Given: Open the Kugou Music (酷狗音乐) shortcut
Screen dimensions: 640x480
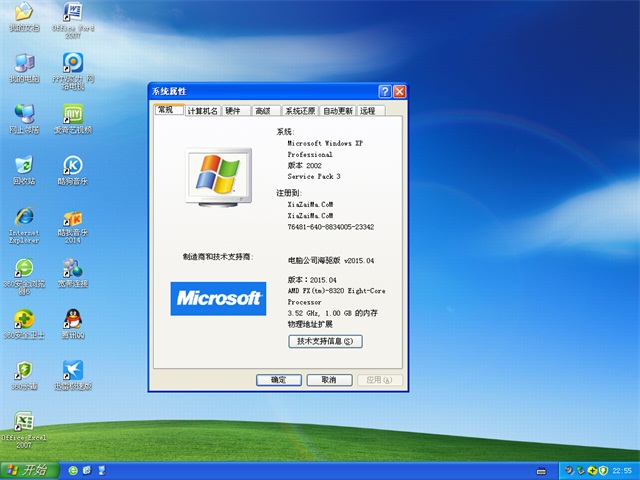Looking at the screenshot, I should tap(72, 166).
